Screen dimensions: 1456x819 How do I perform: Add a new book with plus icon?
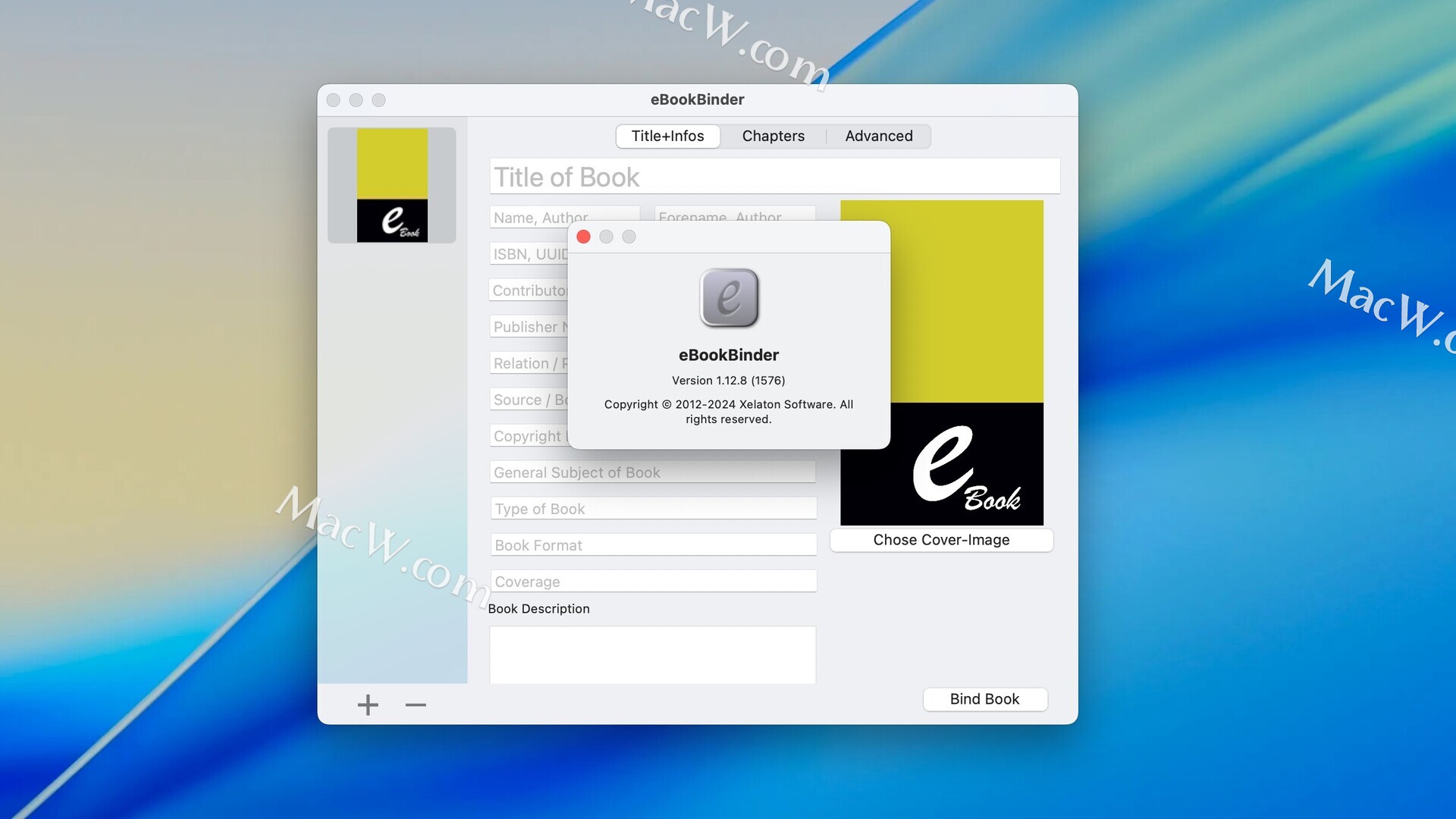[368, 705]
